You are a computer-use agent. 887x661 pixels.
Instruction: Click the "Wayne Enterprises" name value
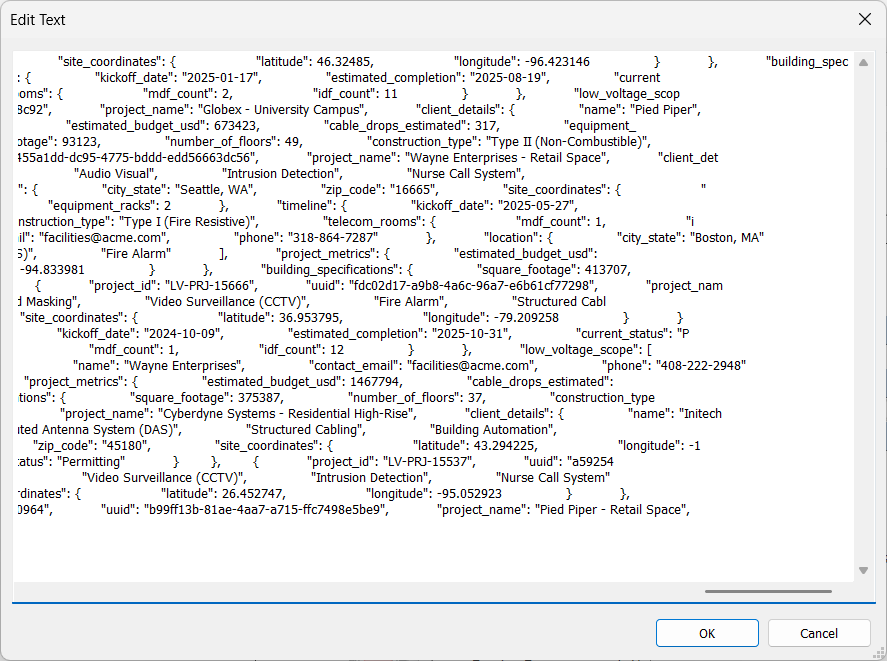click(184, 366)
